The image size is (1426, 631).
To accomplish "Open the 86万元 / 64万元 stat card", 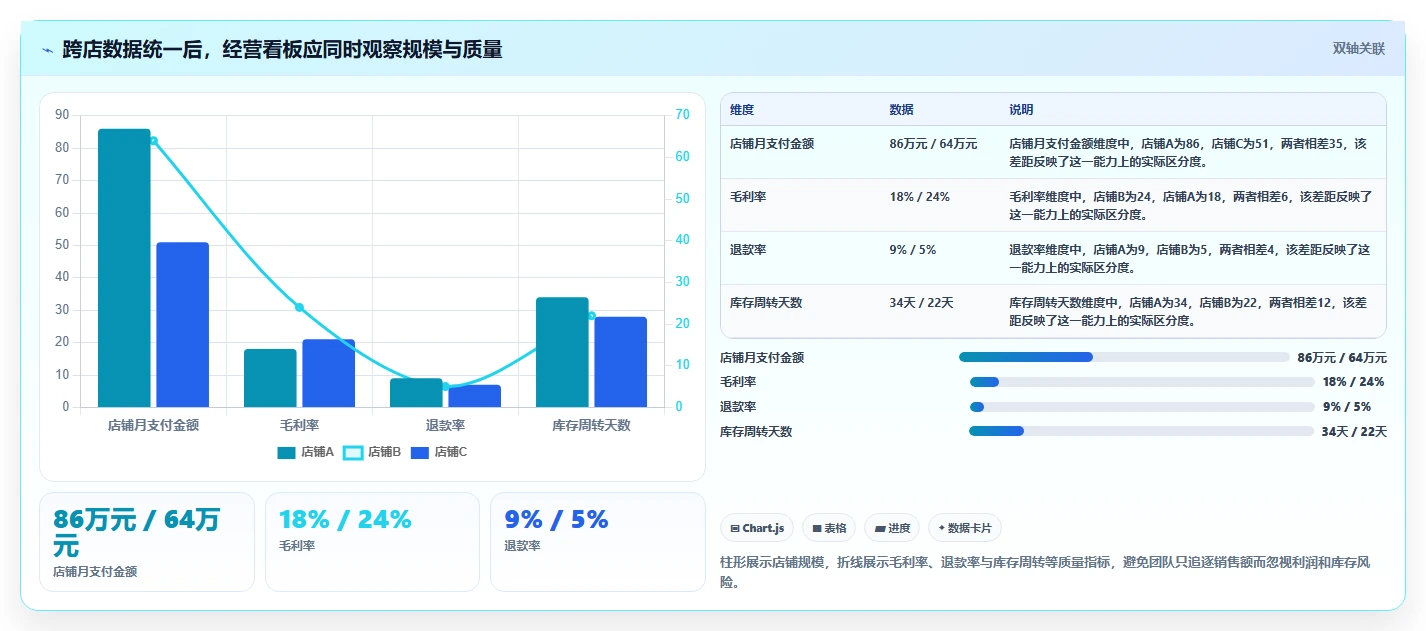I will click(x=147, y=542).
